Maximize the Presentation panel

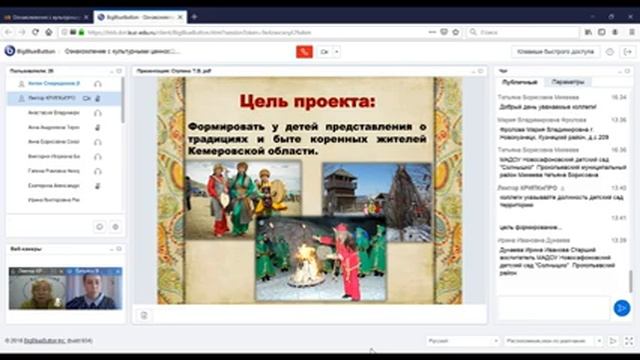click(481, 71)
